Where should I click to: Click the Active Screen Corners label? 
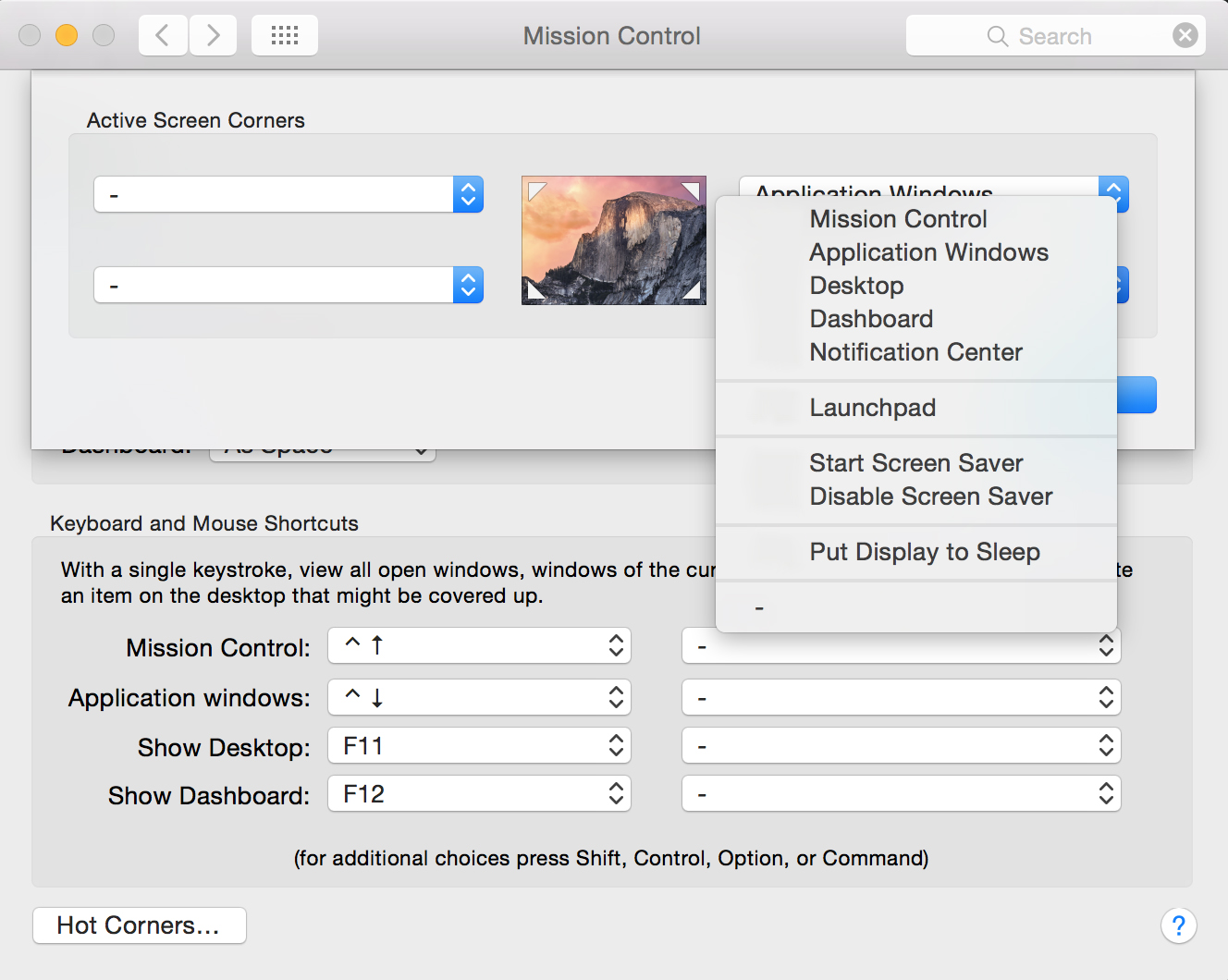click(196, 120)
